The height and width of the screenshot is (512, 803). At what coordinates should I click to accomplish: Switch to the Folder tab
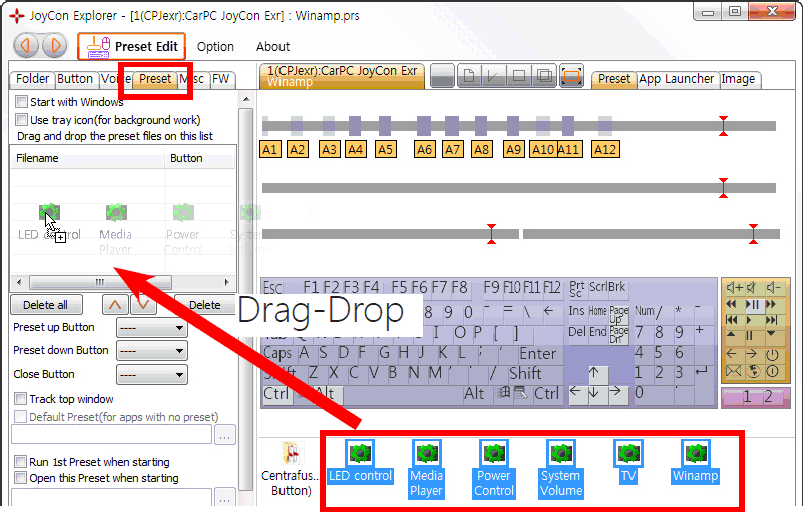[x=32, y=79]
